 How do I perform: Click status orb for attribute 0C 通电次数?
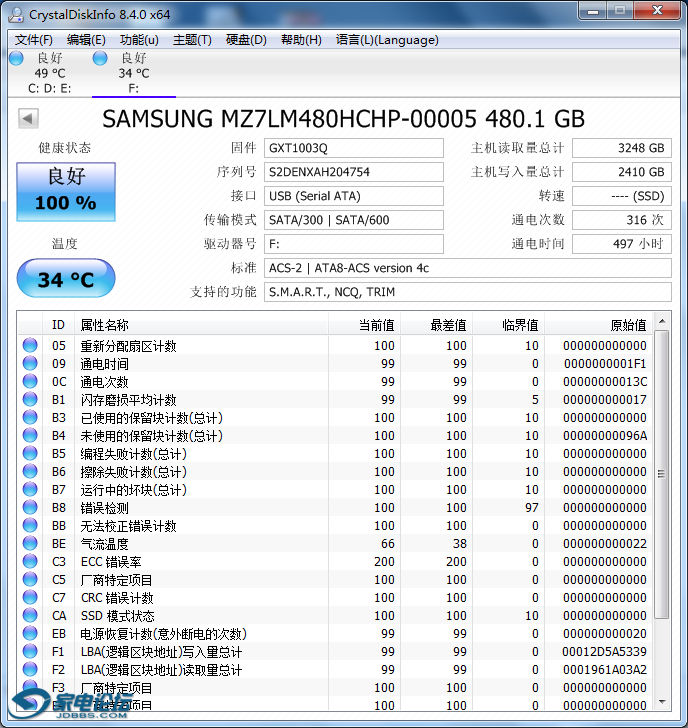coord(30,381)
